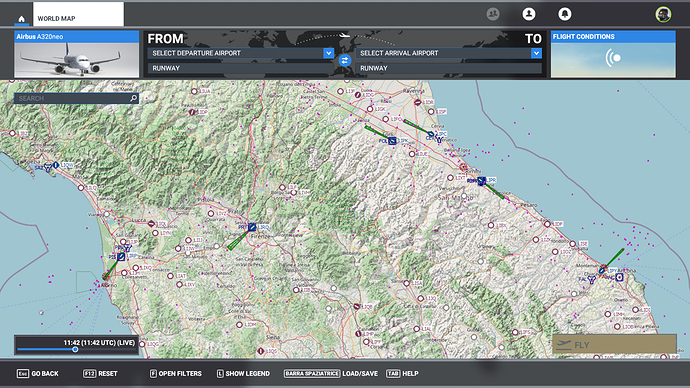Select Pisa LIRP airport icon
This screenshot has height=388, width=690.
click(121, 256)
